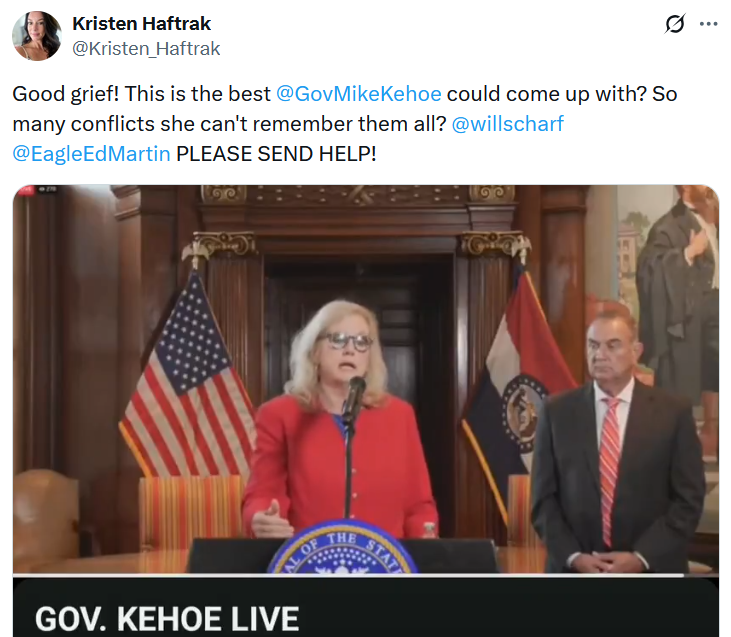Click the Missouri state seal on podium

(343, 547)
